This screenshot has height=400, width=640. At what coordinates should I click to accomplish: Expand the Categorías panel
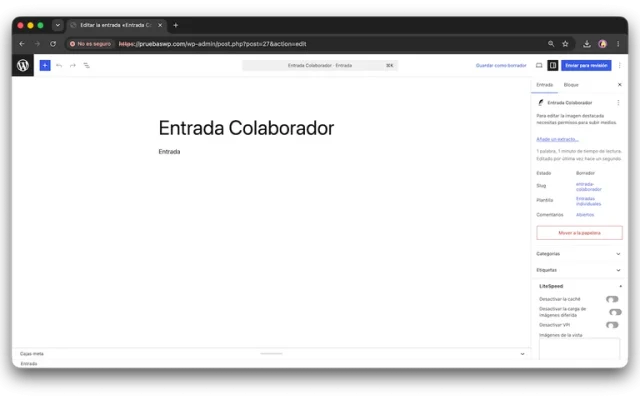point(579,254)
